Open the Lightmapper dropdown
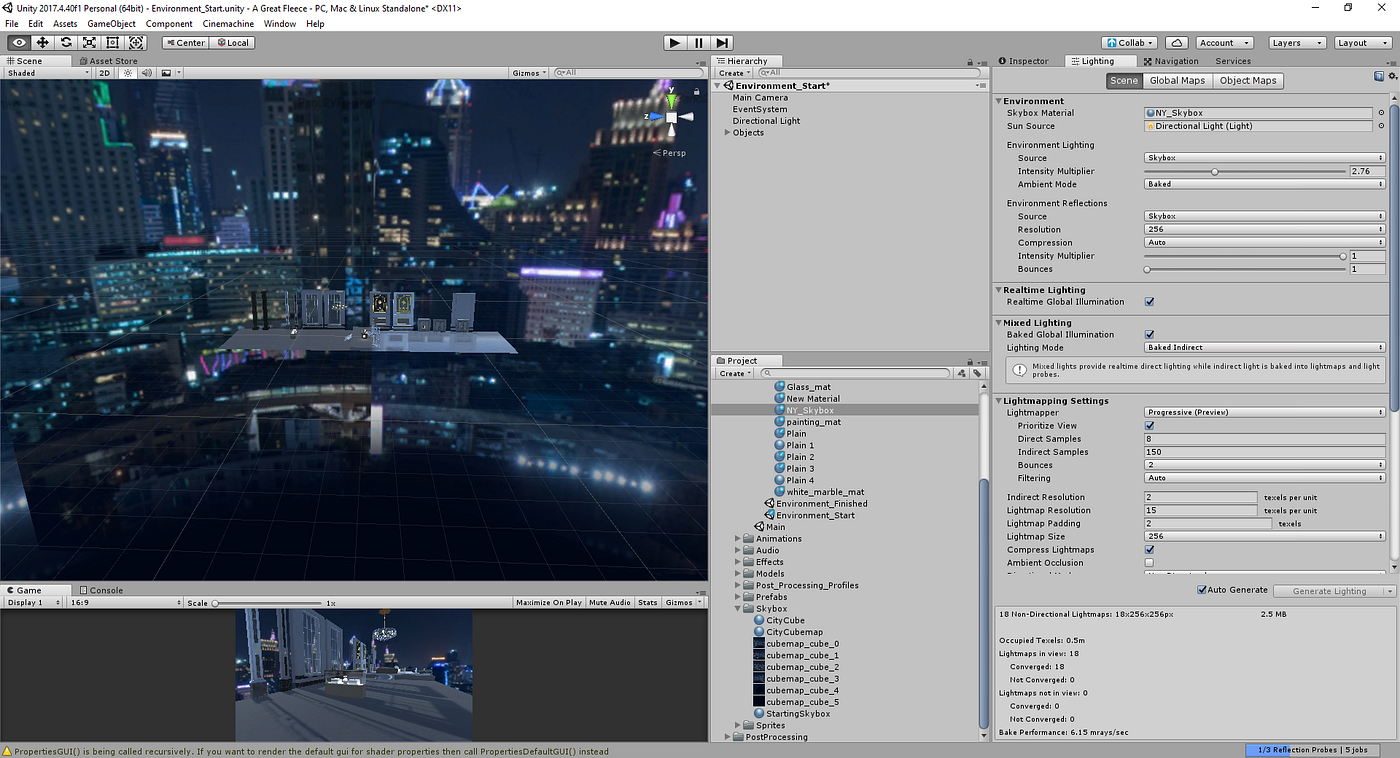Viewport: 1400px width, 758px height. (1263, 411)
